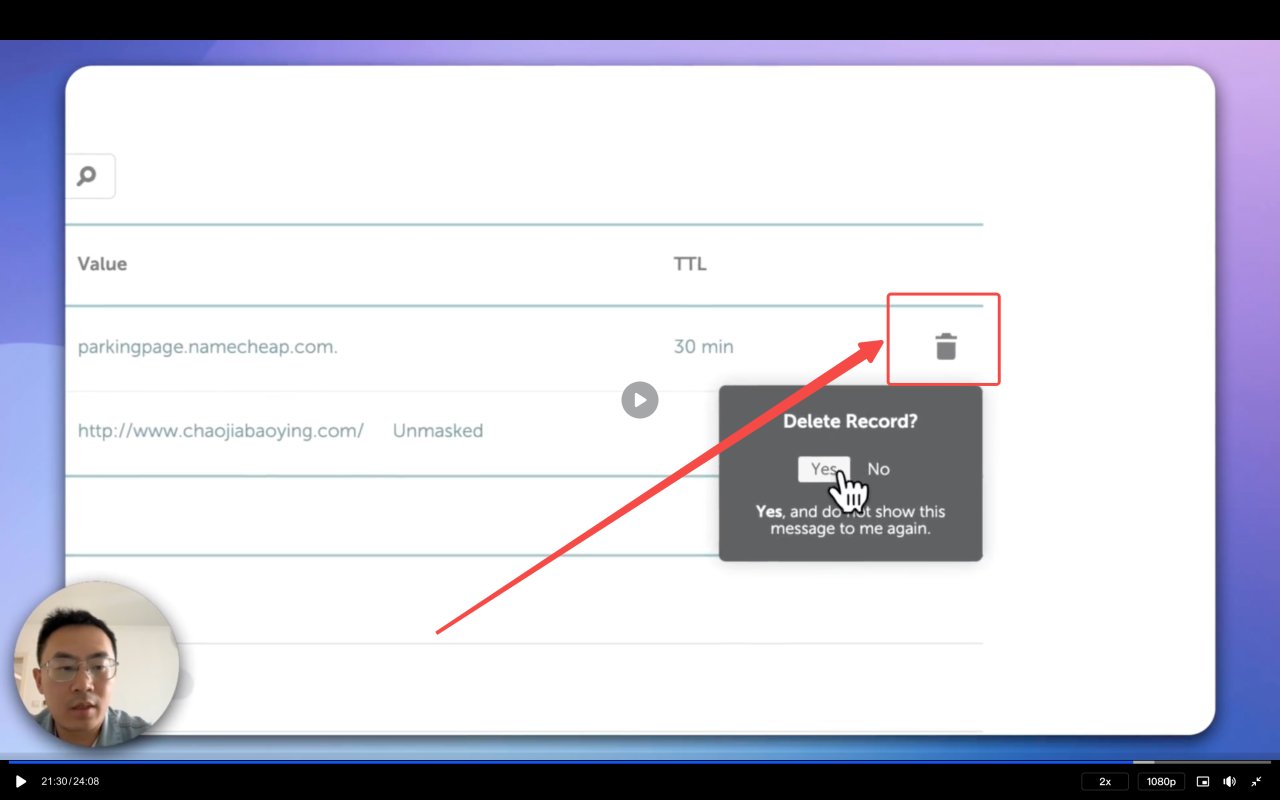Viewport: 1280px width, 800px height.
Task: Click the trash delete record icon
Action: 945,346
